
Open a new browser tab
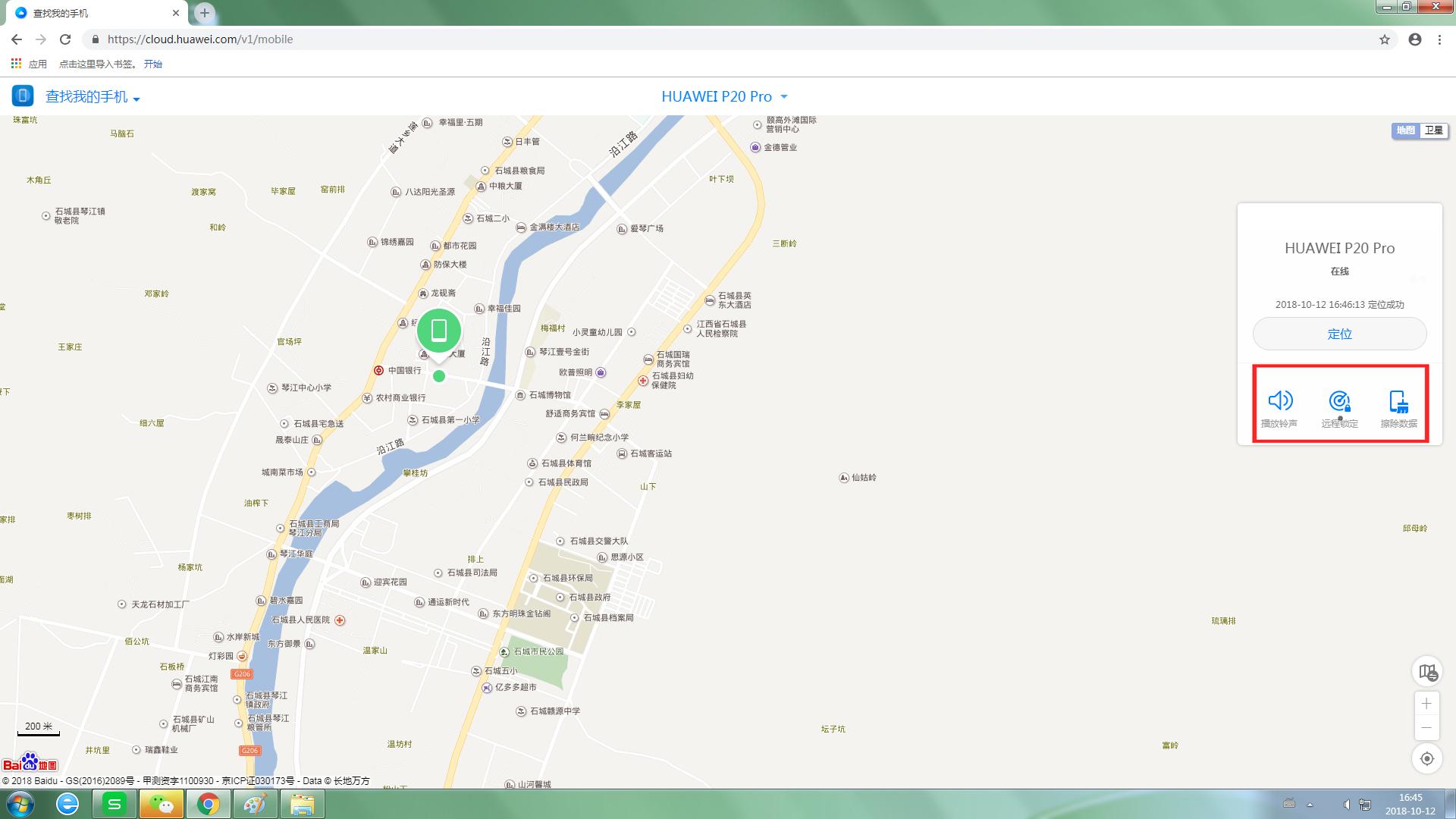tap(204, 12)
